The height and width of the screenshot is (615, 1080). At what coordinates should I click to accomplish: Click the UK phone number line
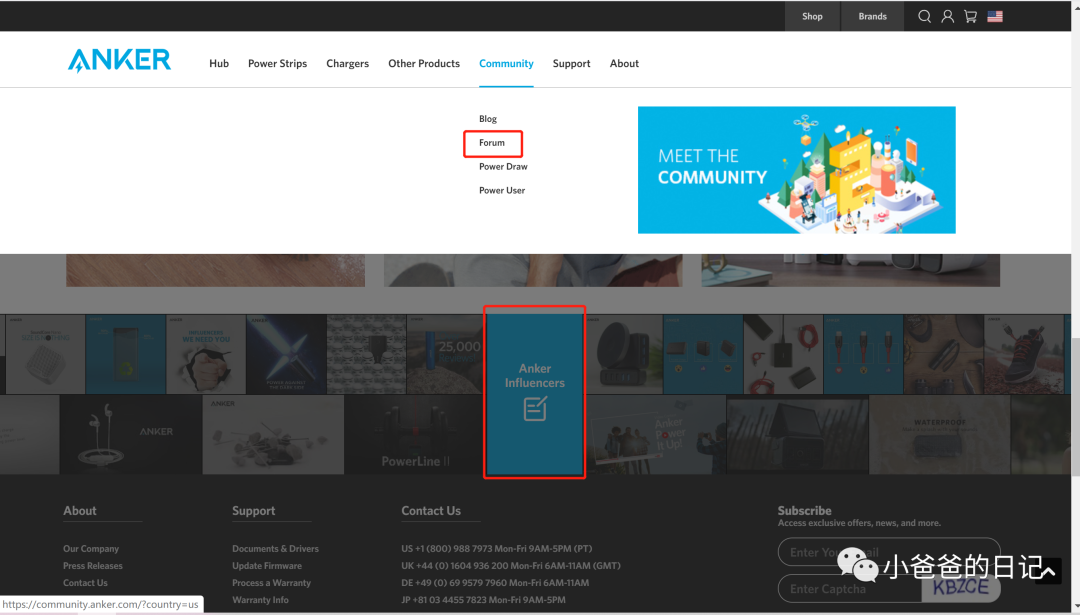[511, 566]
